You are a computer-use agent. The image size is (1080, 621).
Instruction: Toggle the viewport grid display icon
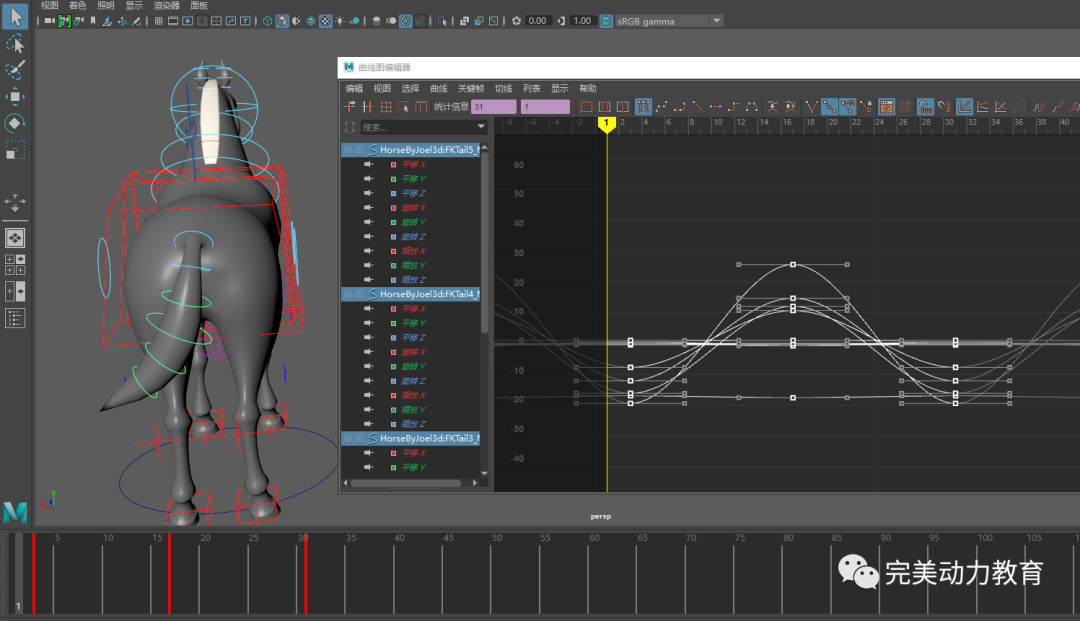click(159, 21)
